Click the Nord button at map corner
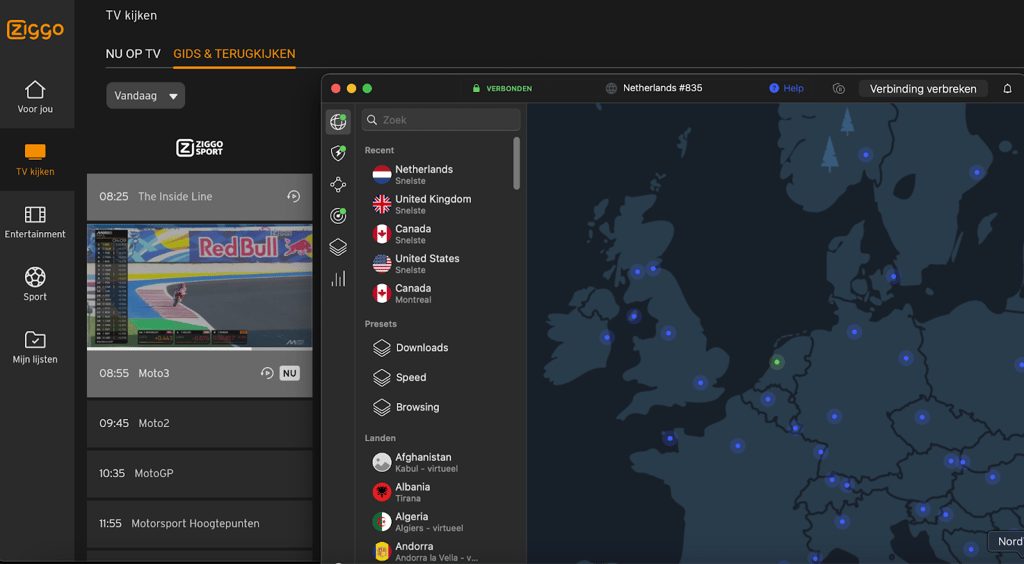Image resolution: width=1024 pixels, height=564 pixels. 1006,542
